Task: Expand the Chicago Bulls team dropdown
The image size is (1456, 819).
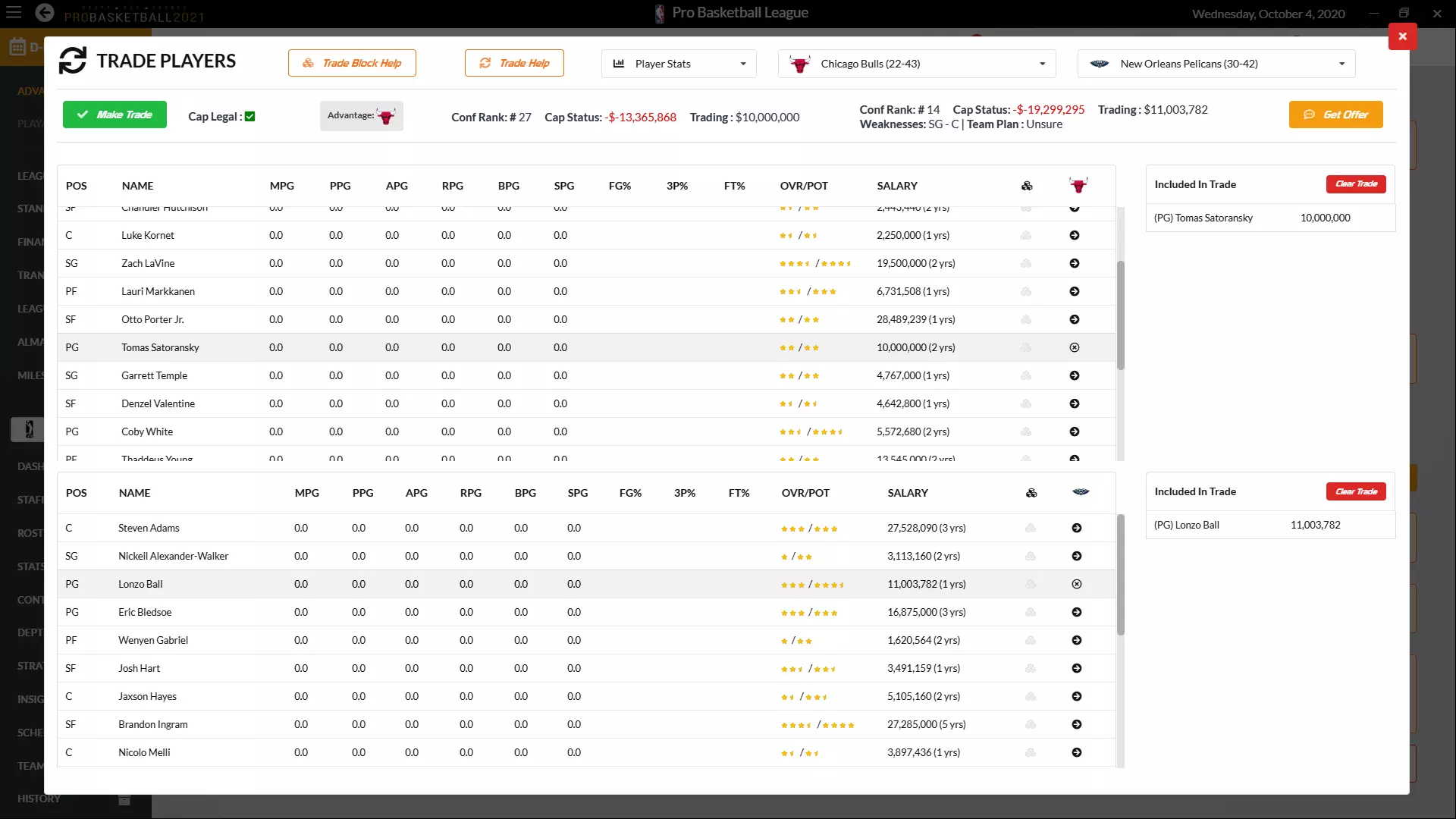Action: coord(917,64)
